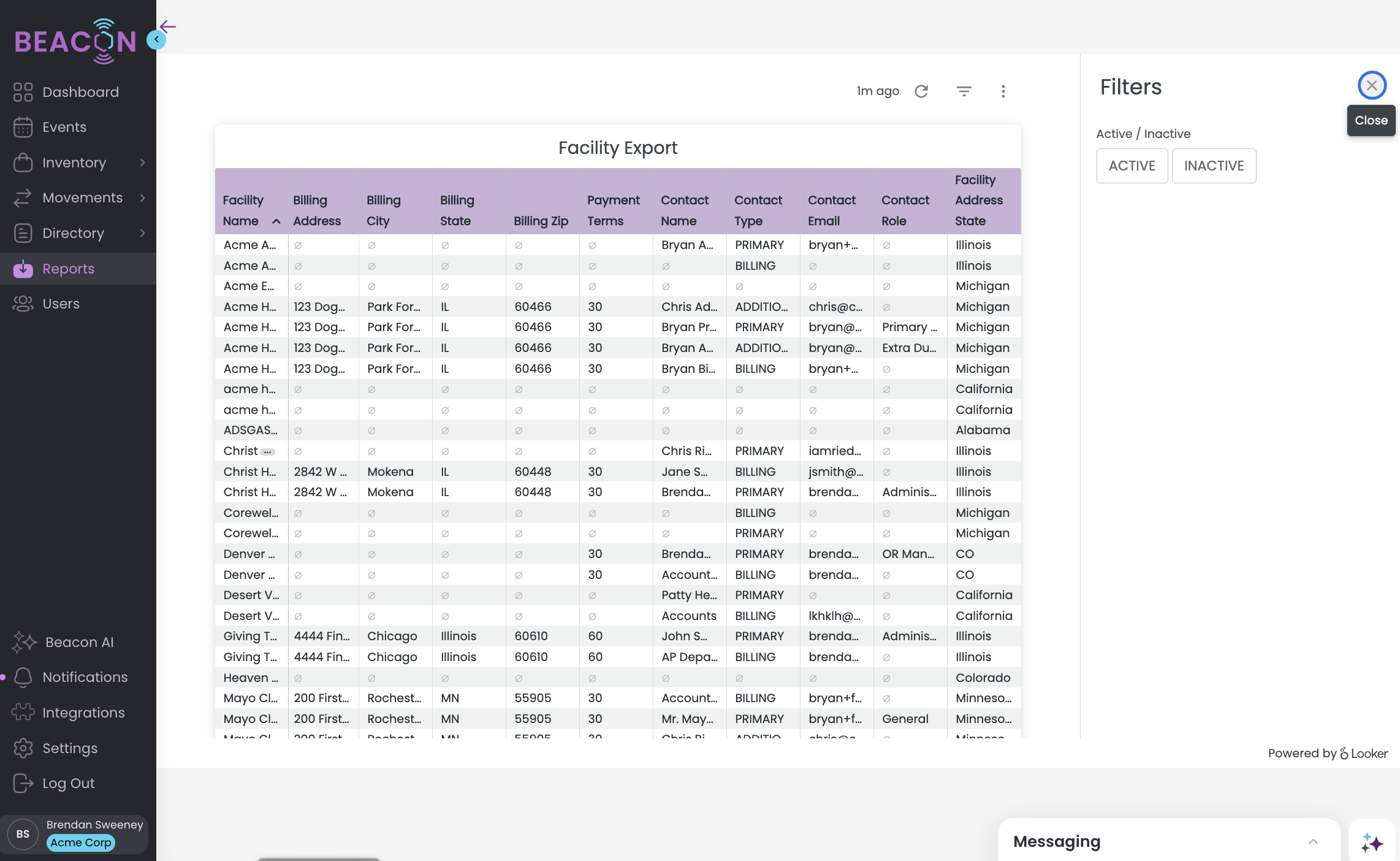Expand the Directory submenu chevron
Image resolution: width=1400 pixels, height=861 pixels.
(142, 233)
